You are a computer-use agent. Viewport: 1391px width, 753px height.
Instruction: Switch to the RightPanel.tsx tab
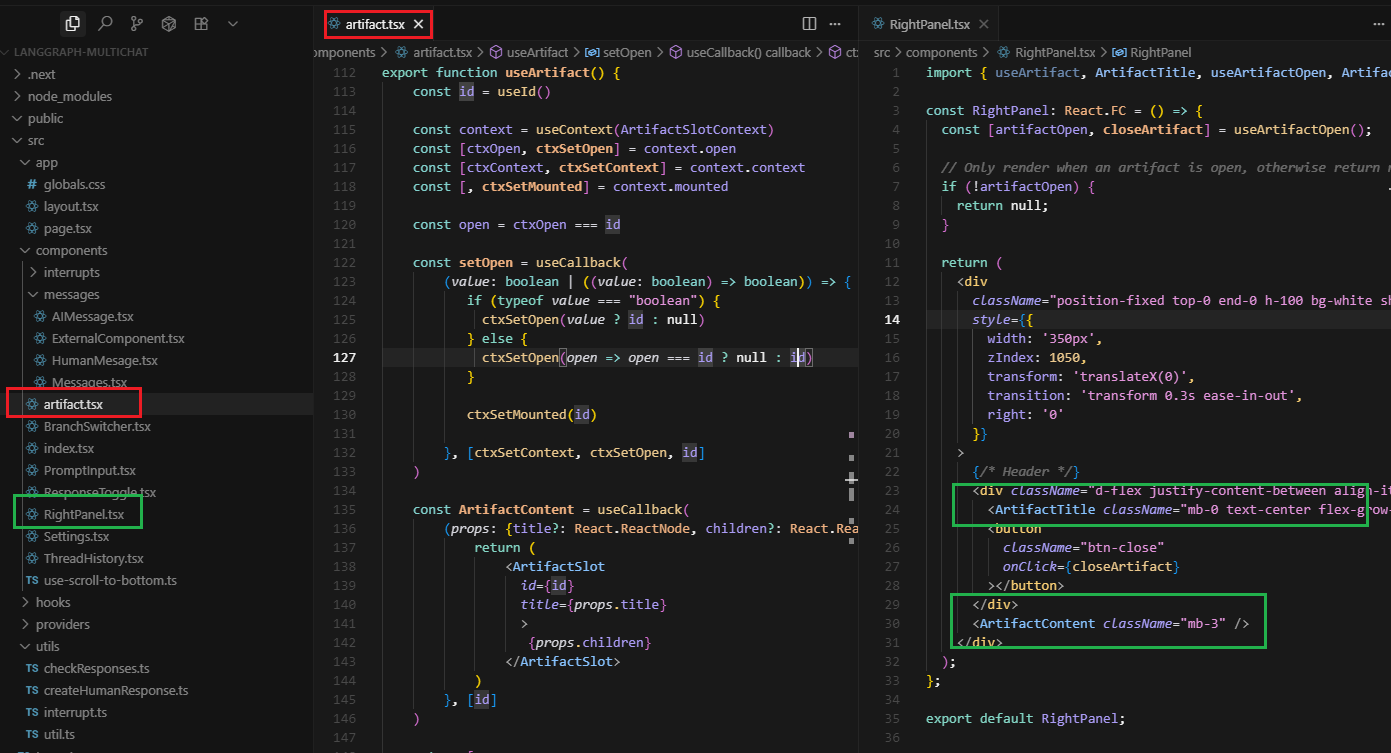pyautogui.click(x=929, y=24)
